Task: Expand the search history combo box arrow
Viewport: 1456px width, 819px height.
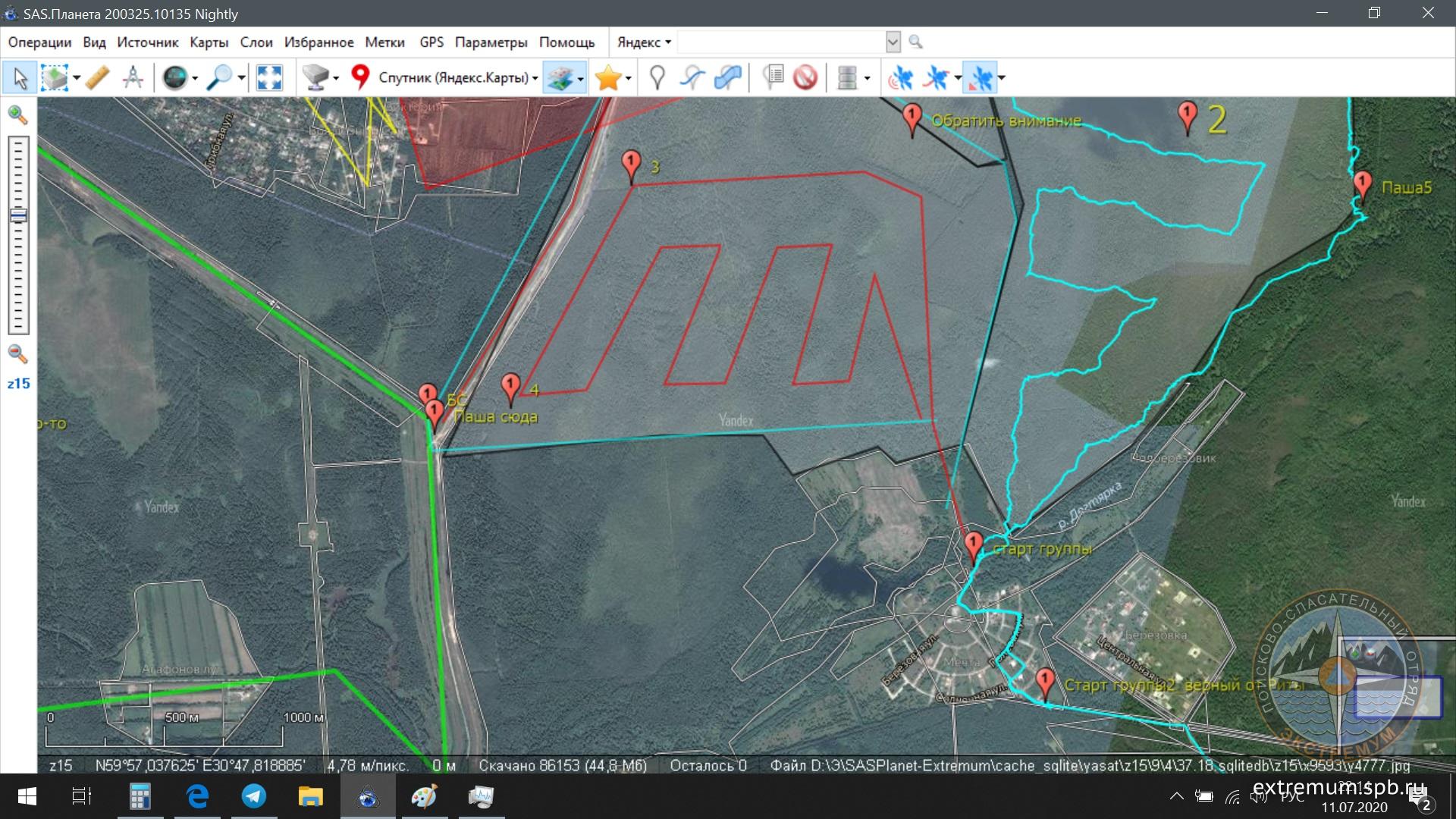Action: pos(893,42)
